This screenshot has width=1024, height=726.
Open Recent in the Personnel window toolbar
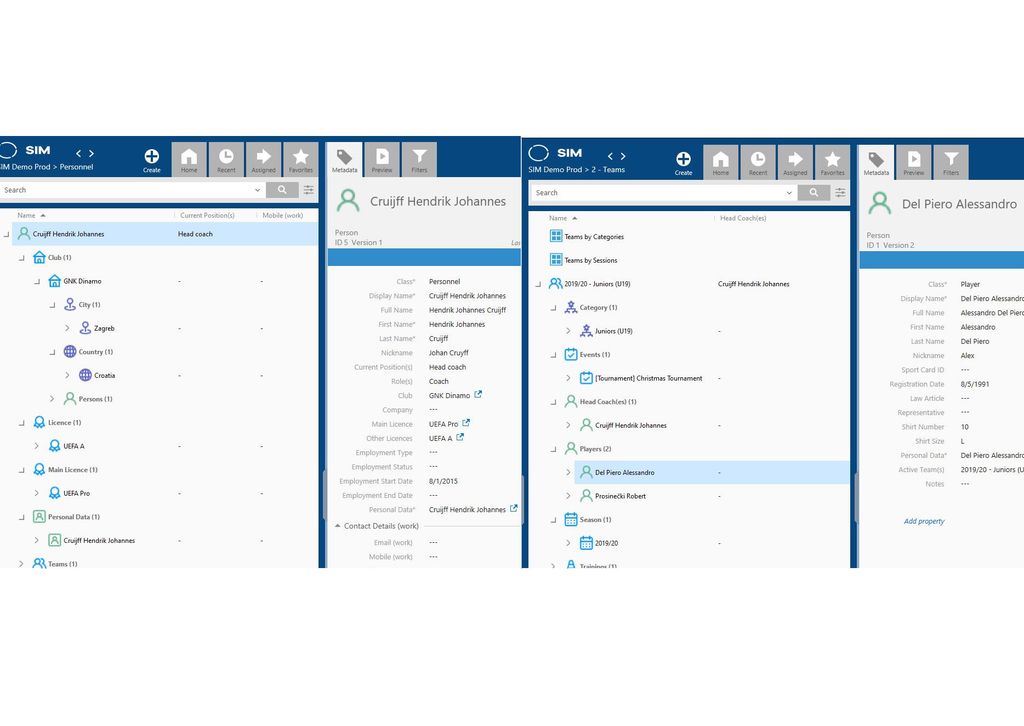pos(226,160)
